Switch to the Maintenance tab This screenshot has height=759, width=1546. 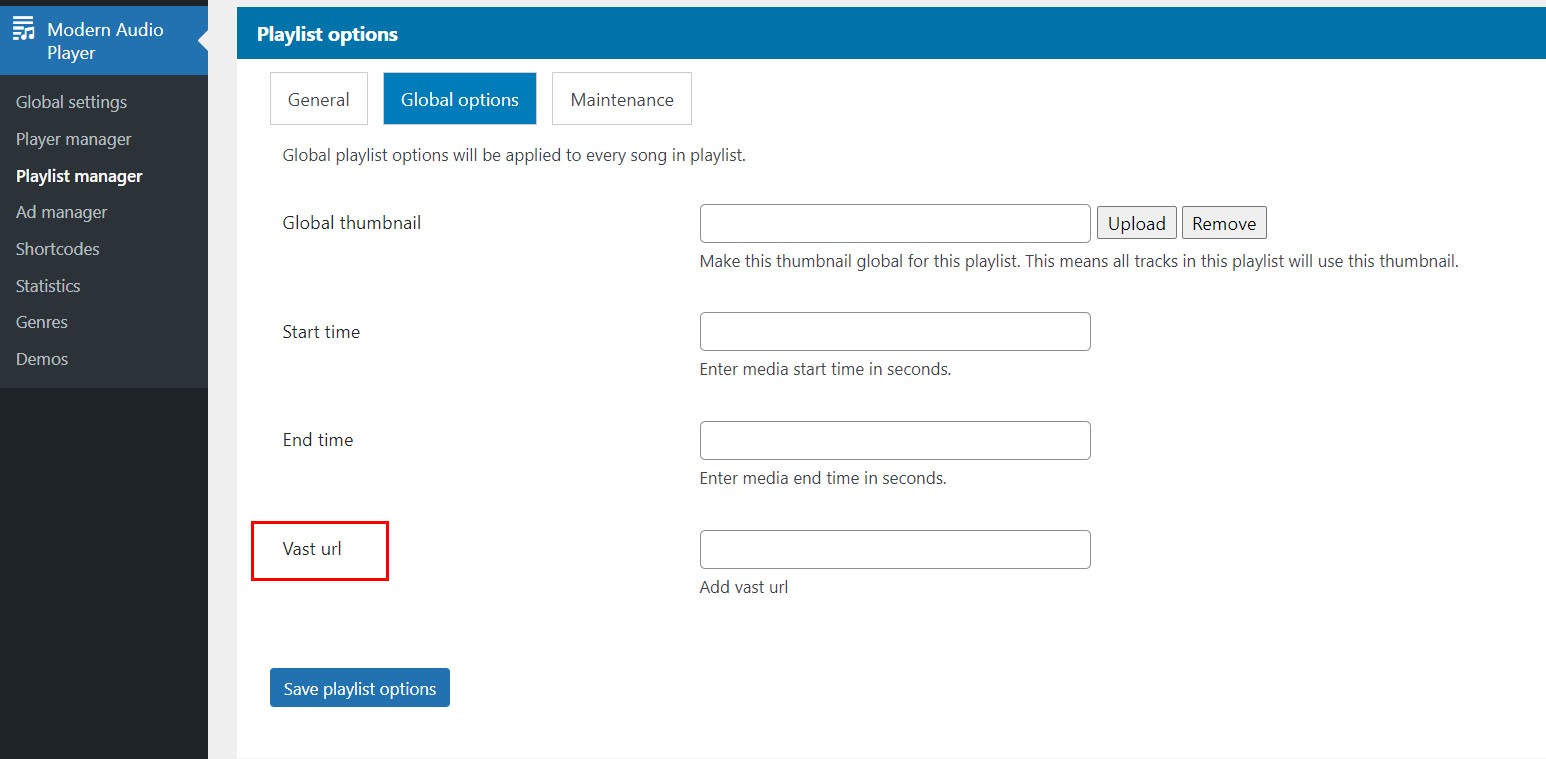point(621,99)
